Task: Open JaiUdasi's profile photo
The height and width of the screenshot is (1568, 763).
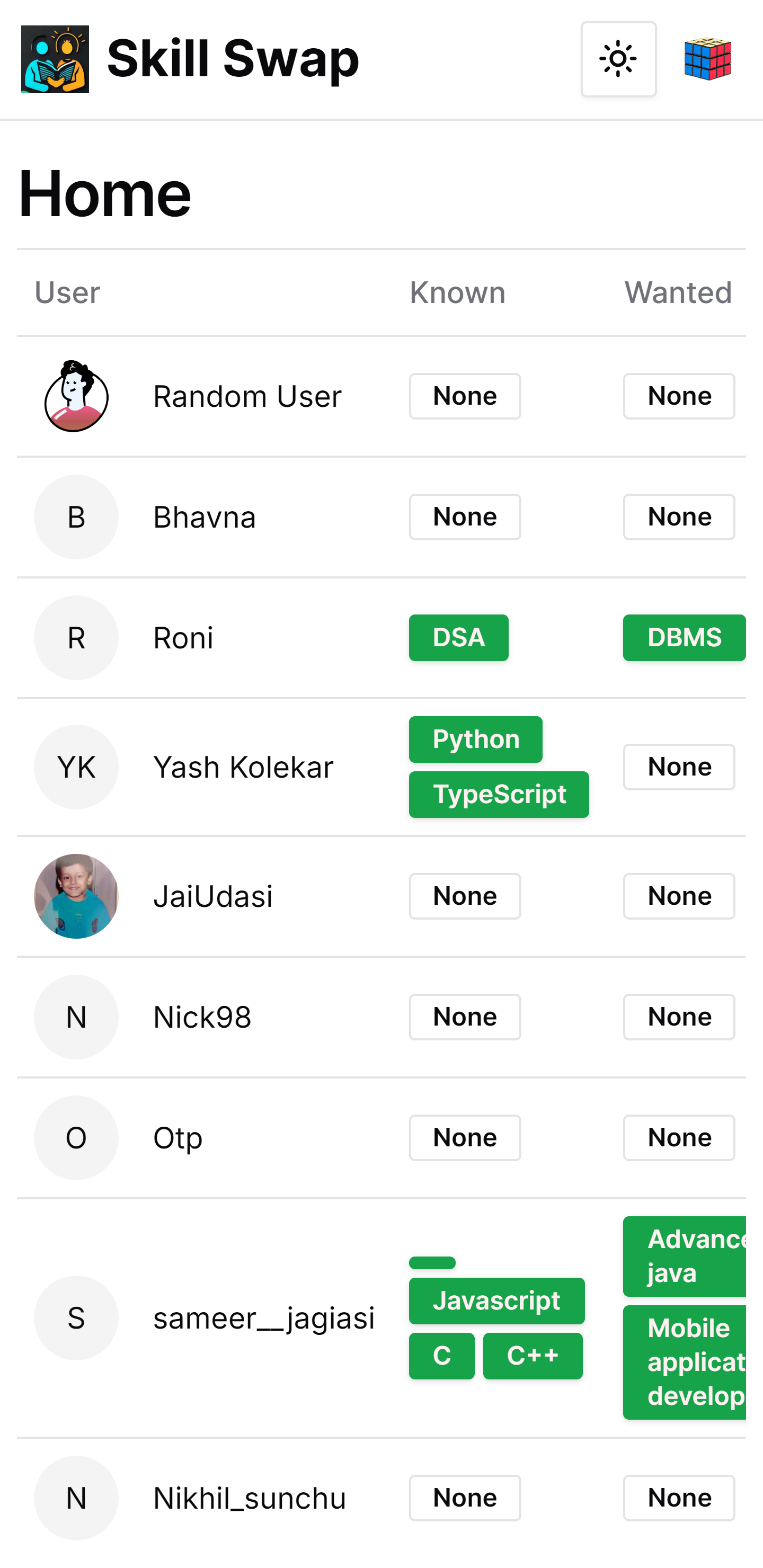Action: coord(76,896)
